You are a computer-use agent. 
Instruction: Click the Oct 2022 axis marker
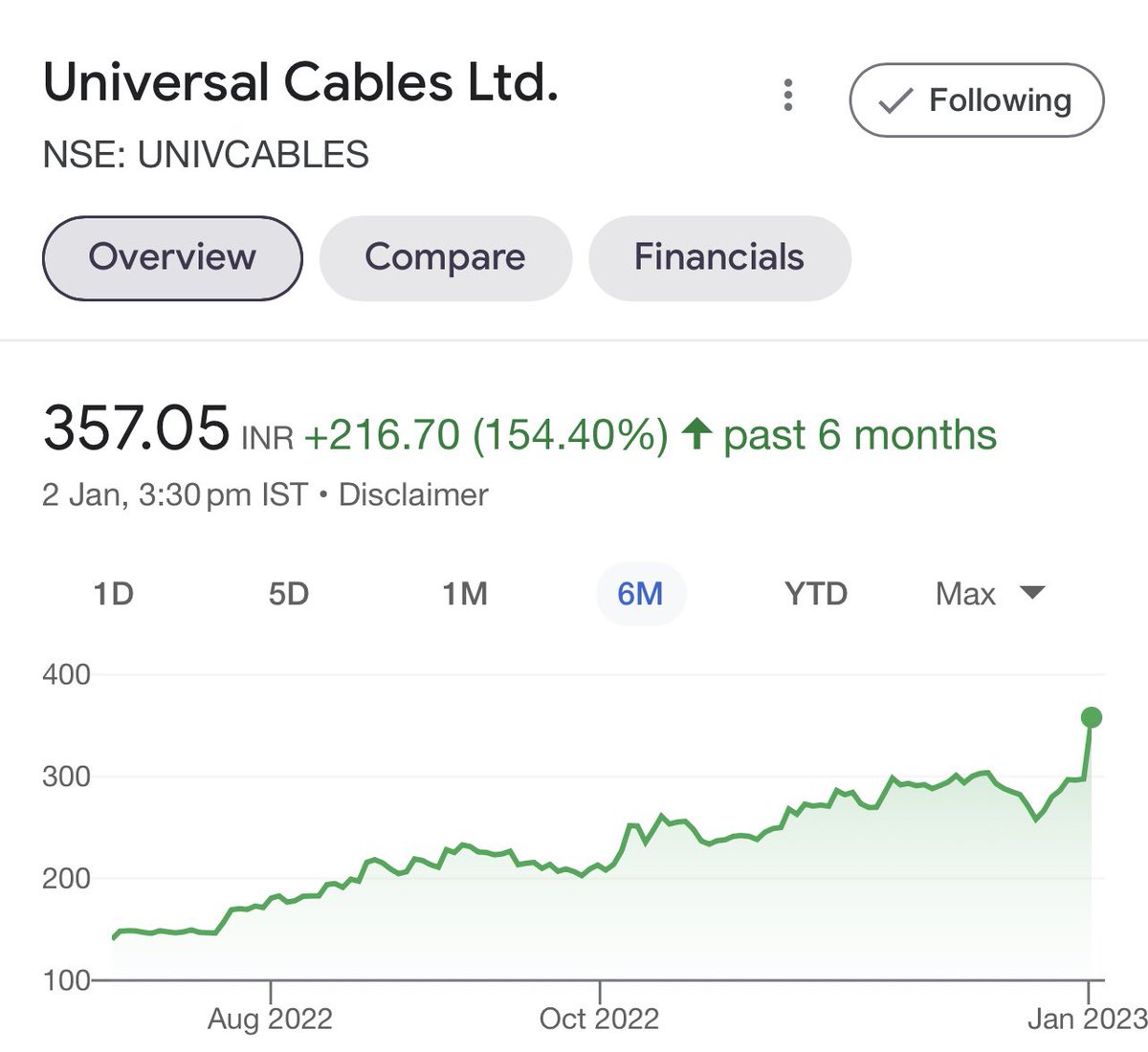(x=600, y=1018)
